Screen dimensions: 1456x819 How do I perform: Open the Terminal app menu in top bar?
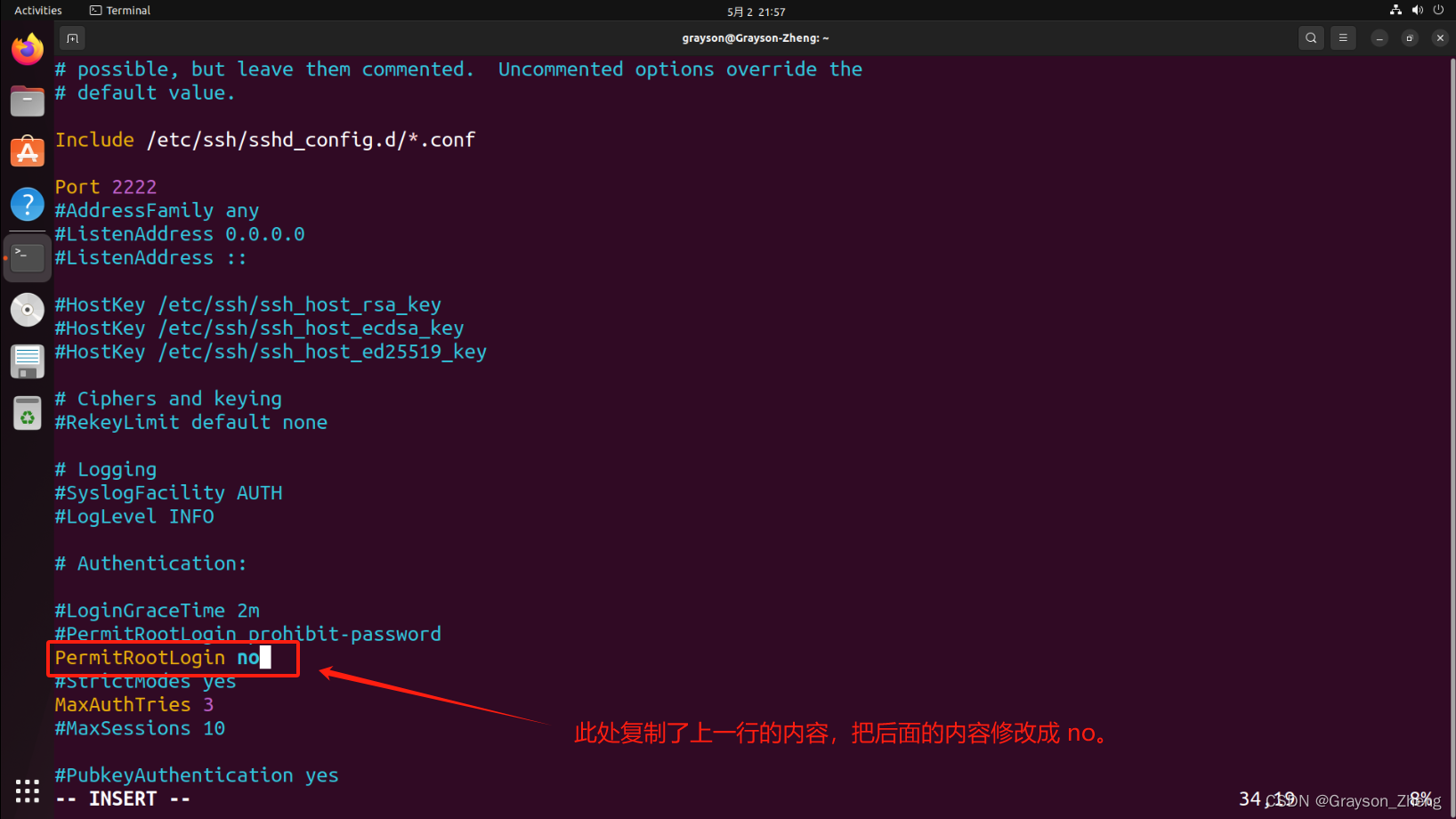click(120, 11)
